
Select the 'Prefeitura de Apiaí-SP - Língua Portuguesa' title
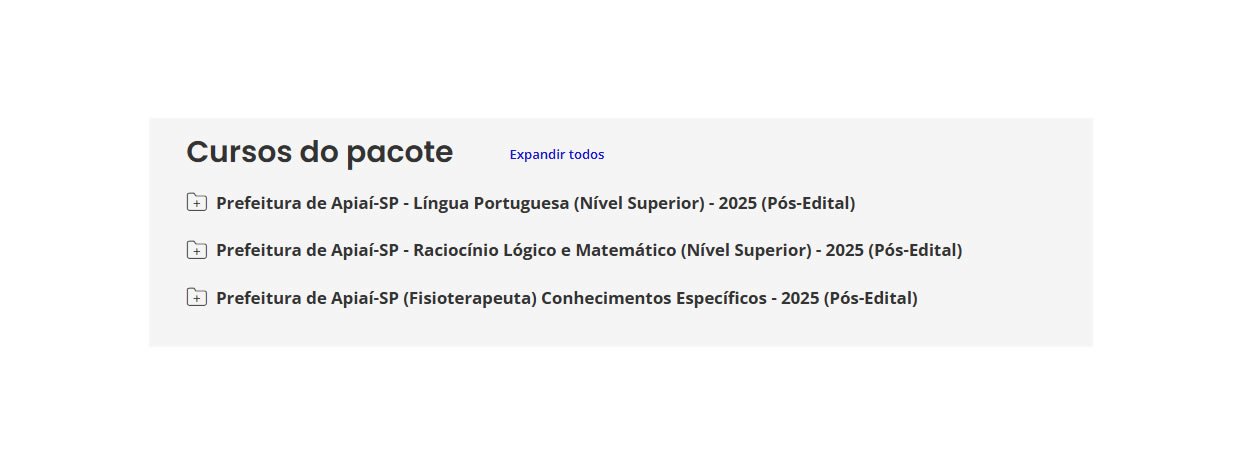pyautogui.click(x=535, y=203)
